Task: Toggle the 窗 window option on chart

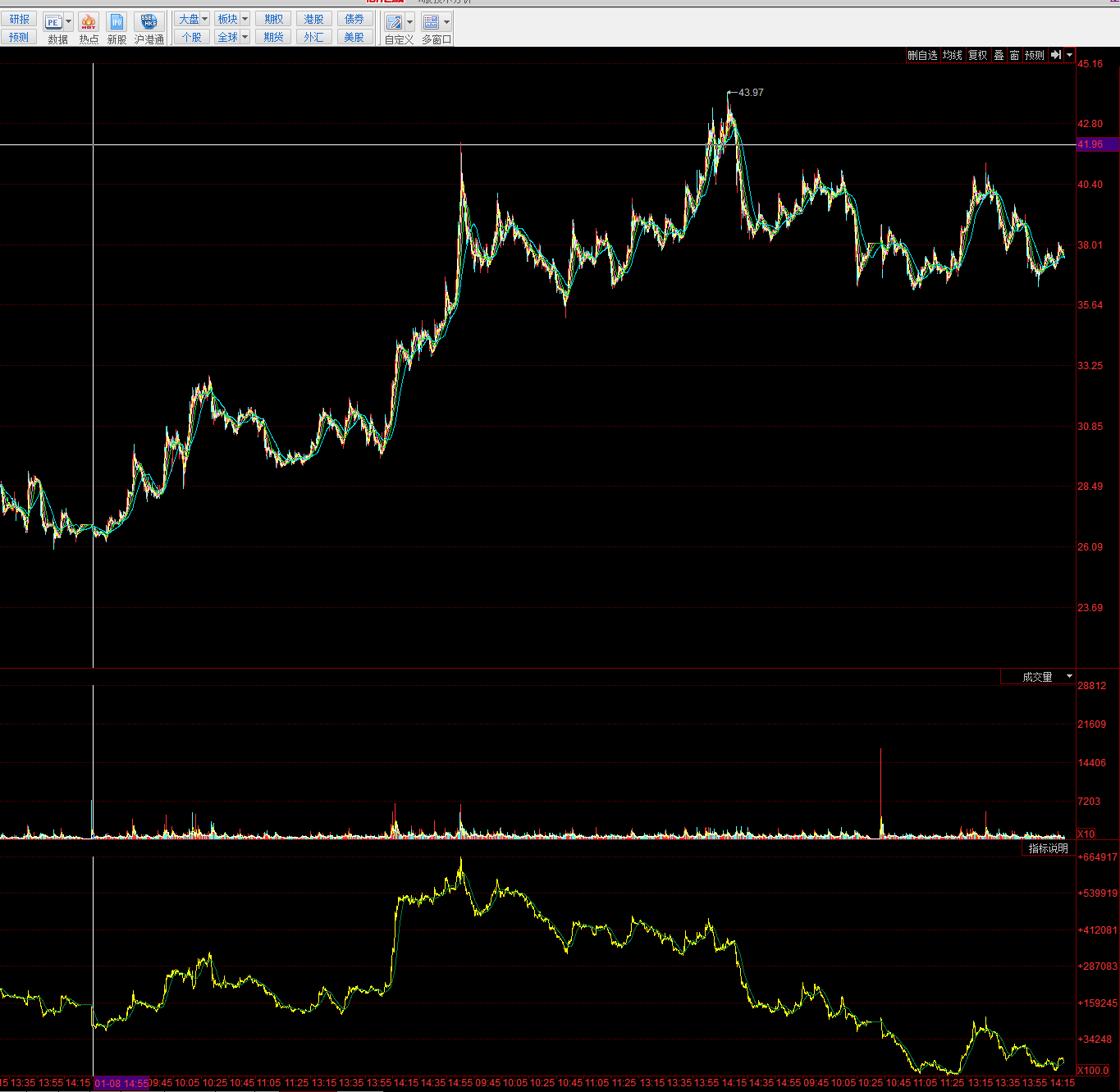Action: (1015, 55)
